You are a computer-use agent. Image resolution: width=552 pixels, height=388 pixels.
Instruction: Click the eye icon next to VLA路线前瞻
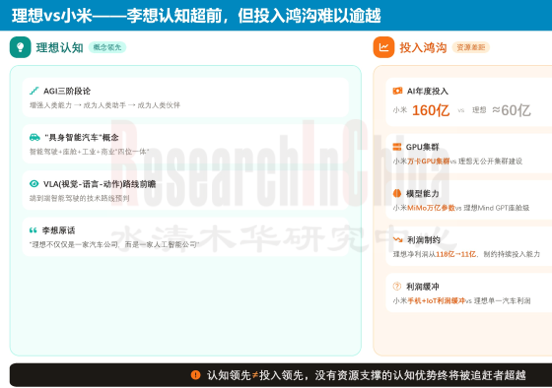click(x=34, y=183)
